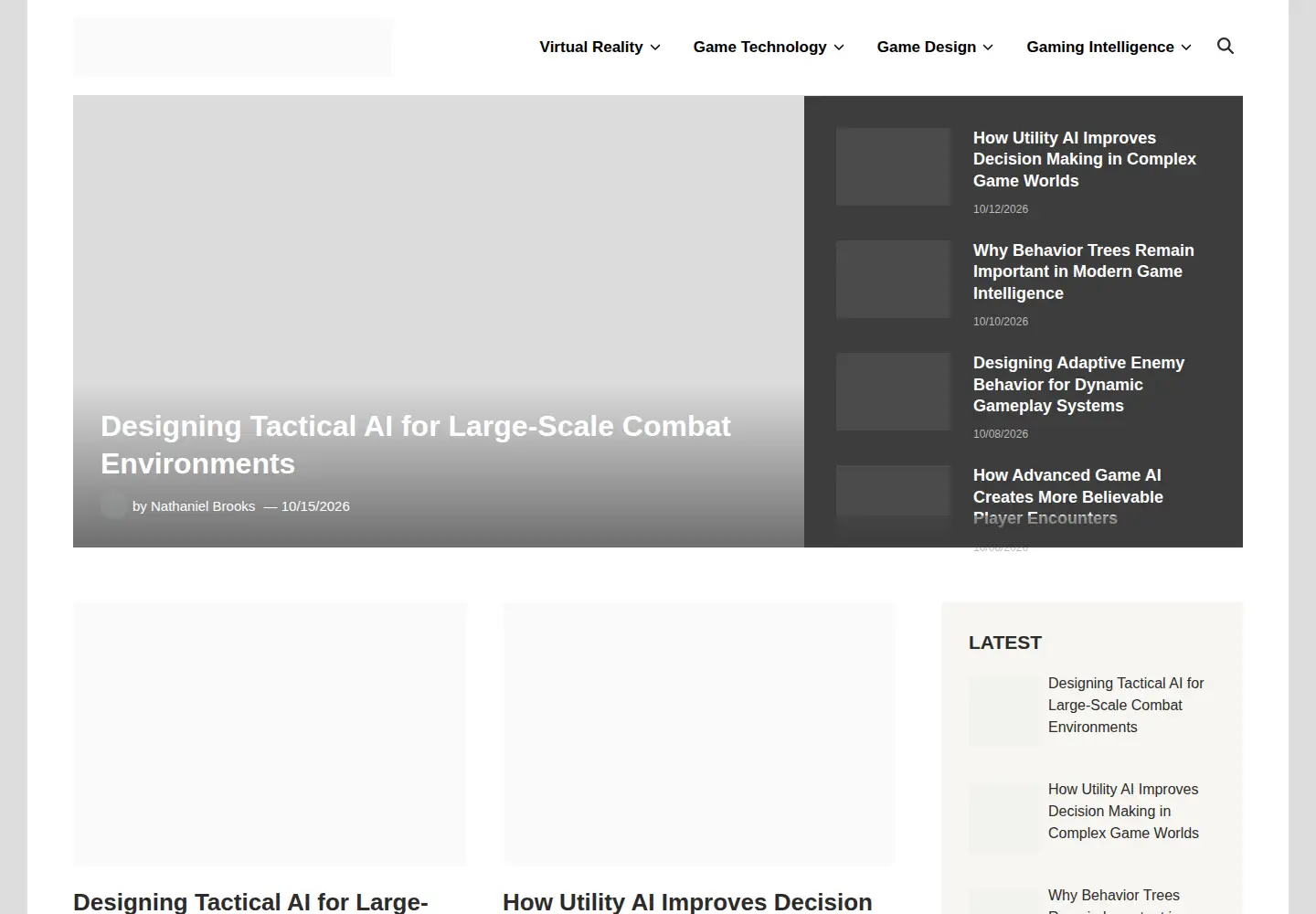Open grid card title Designing Tactical AI for Large-
This screenshot has height=914, width=1316.
[x=250, y=902]
